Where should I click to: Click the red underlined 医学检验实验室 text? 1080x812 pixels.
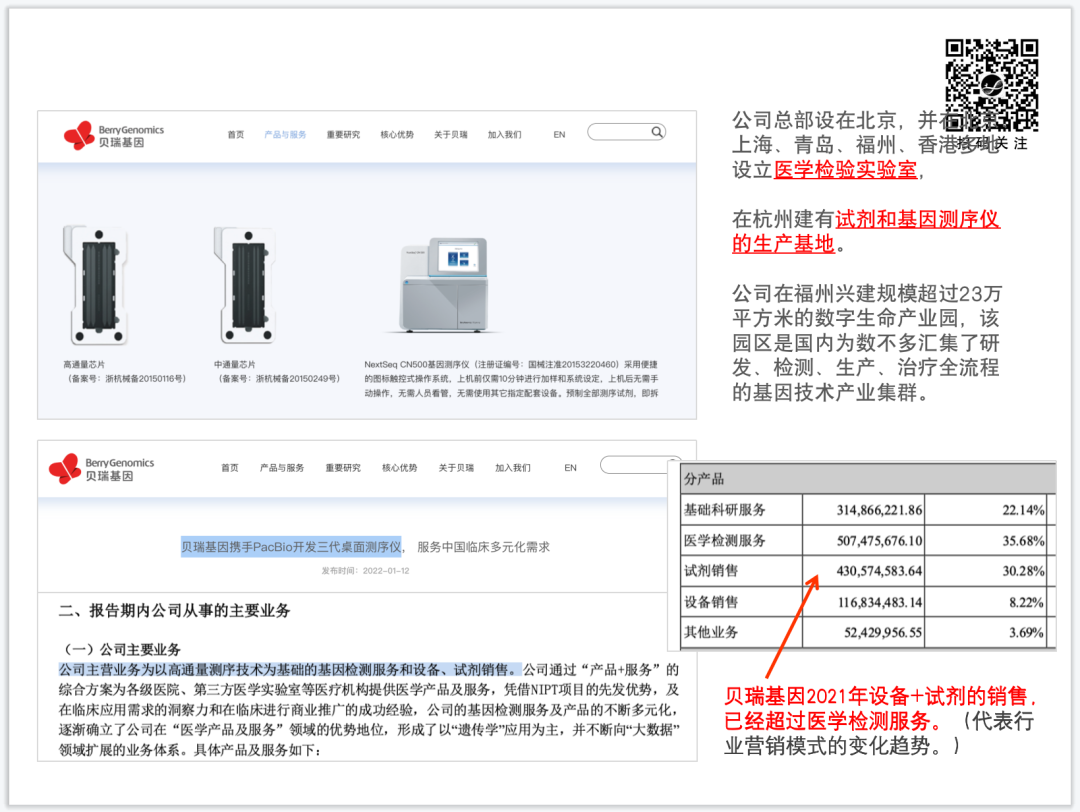[845, 170]
